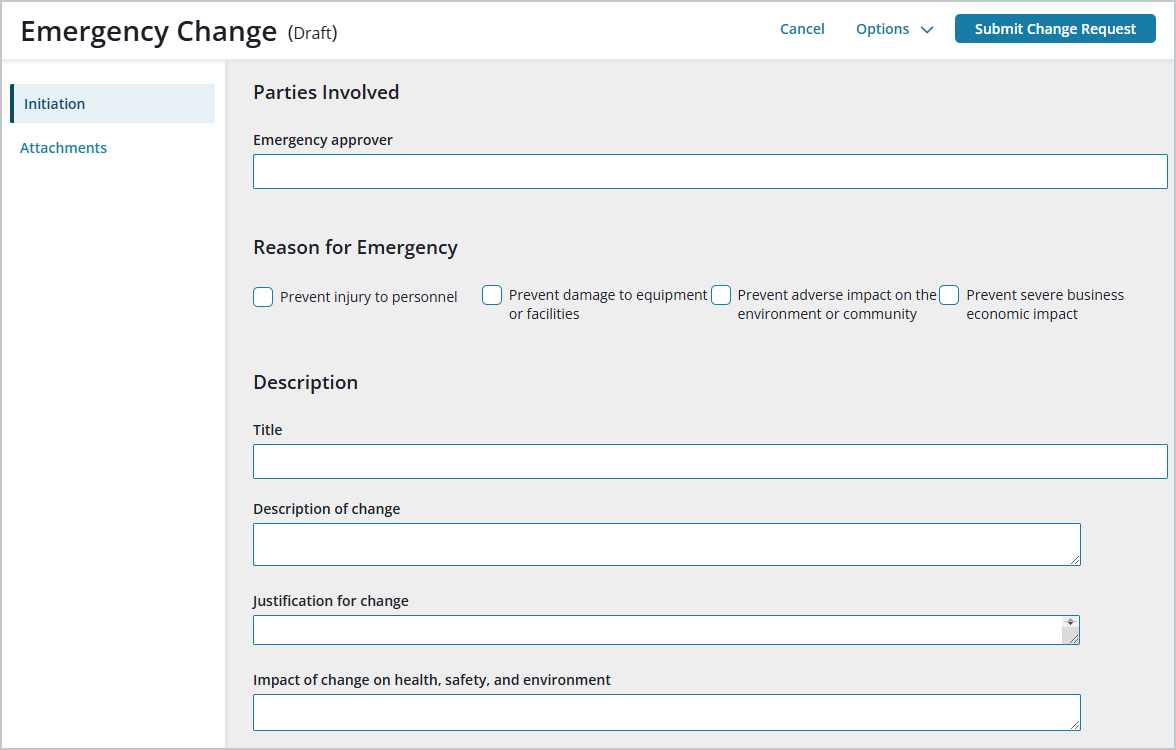Focus the Description of change textarea
1176x750 pixels.
coord(667,544)
